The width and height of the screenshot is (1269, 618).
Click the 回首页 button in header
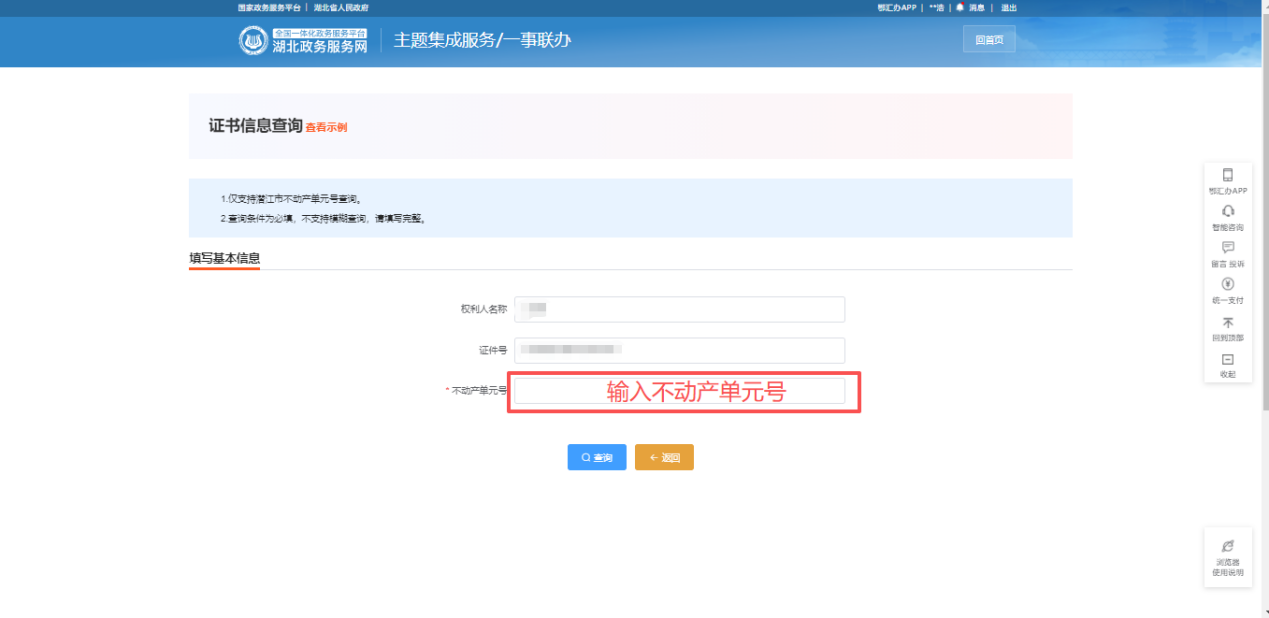[x=988, y=40]
